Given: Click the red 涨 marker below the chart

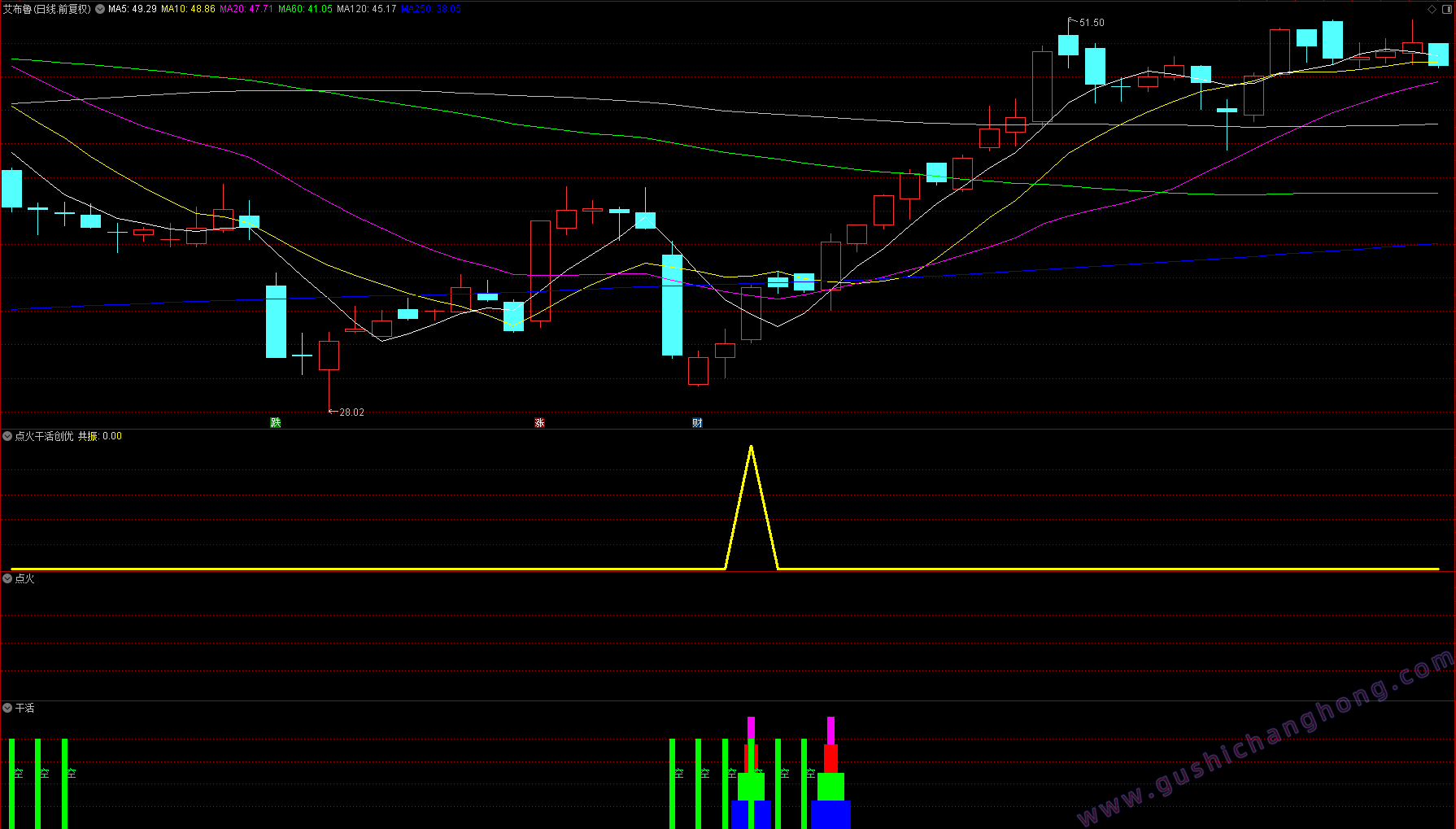Looking at the screenshot, I should point(539,422).
